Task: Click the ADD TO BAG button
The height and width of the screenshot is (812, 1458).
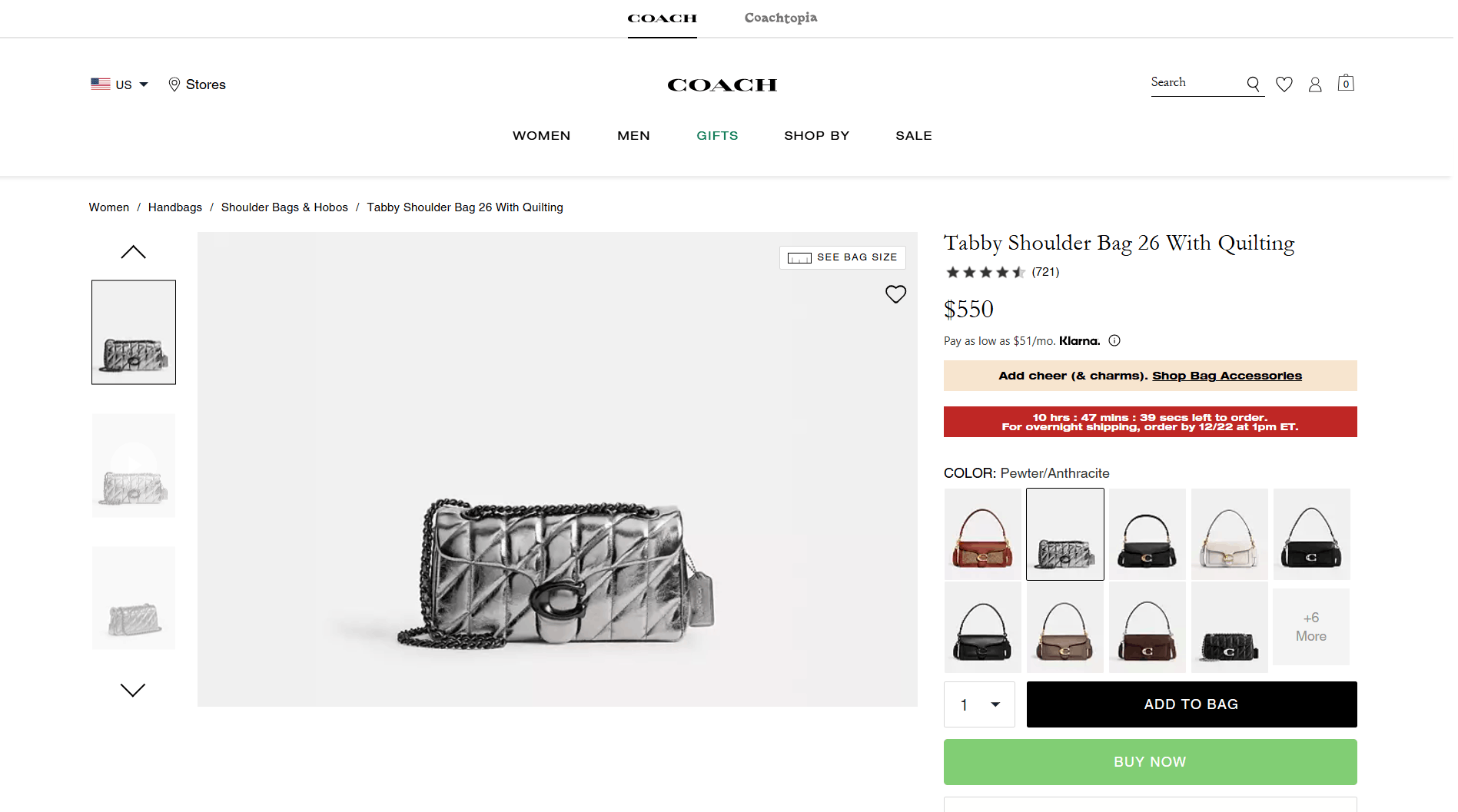Action: coord(1191,704)
